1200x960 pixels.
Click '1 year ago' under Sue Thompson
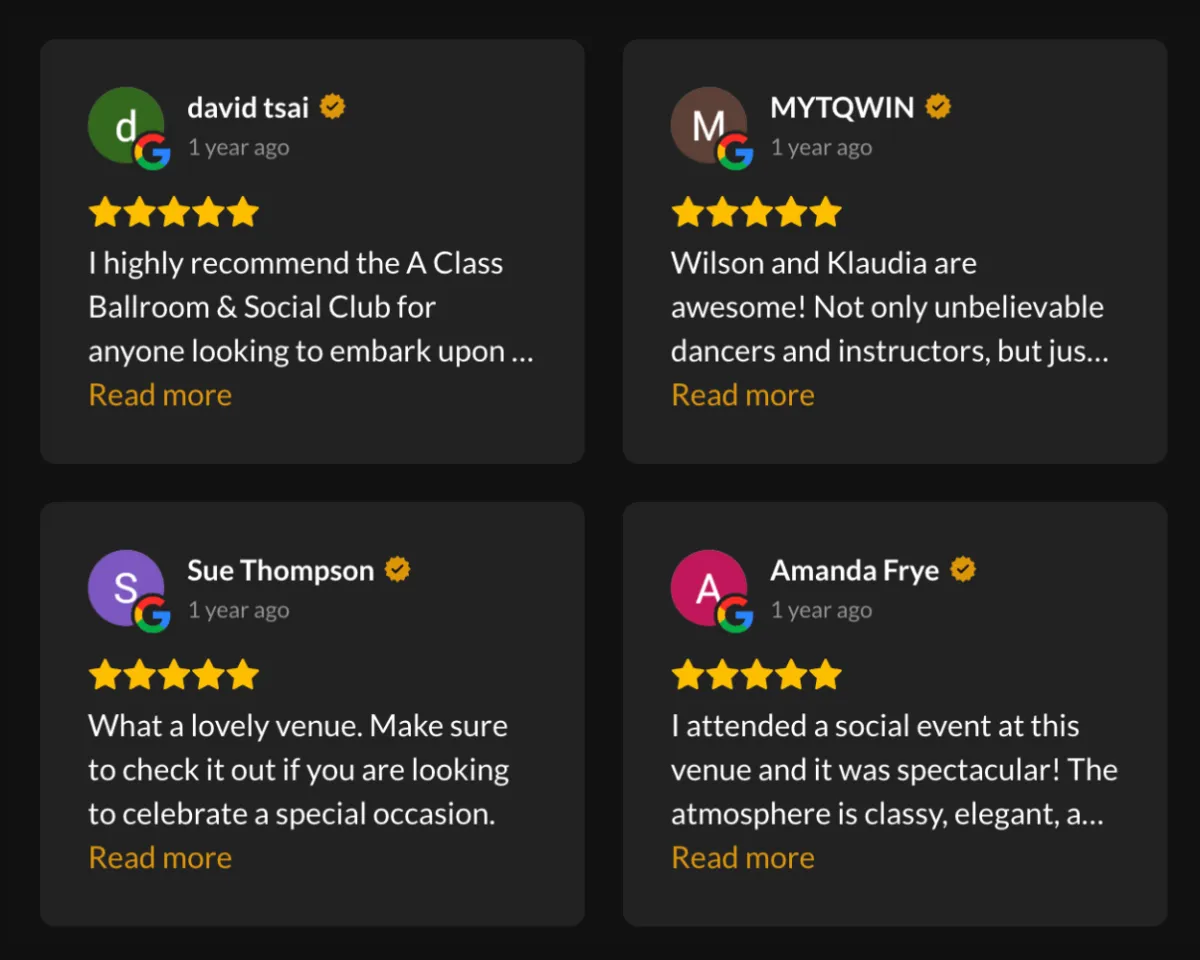239,610
